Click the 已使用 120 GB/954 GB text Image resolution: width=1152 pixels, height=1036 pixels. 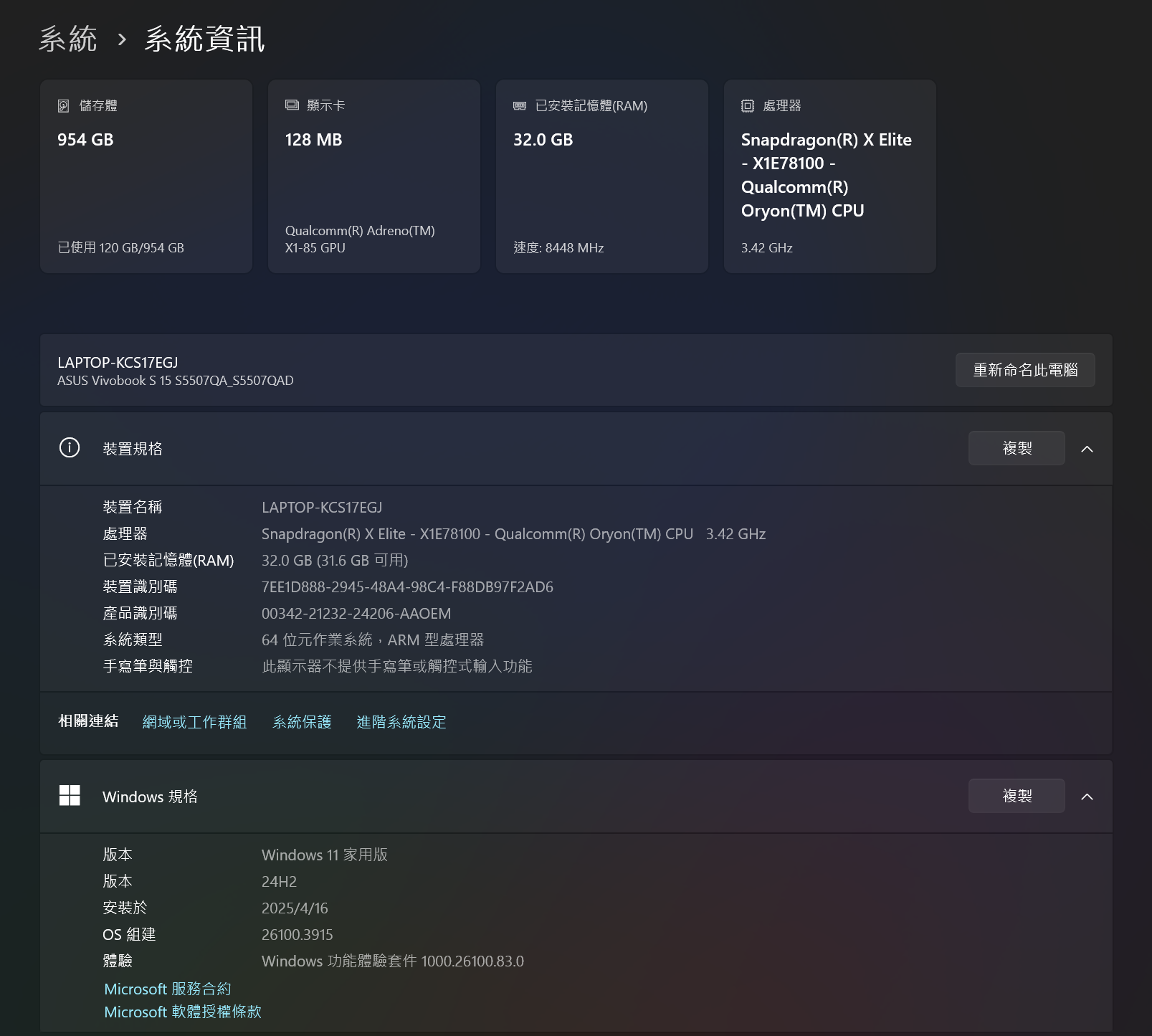click(120, 247)
